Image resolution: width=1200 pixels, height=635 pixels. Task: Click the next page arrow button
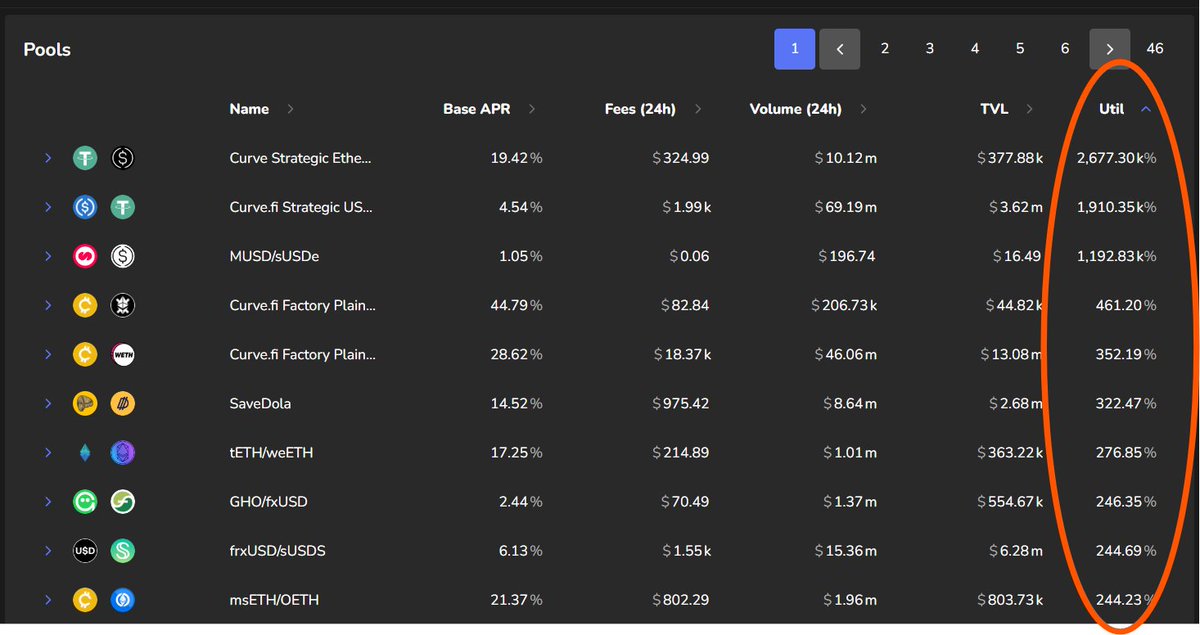point(1110,49)
